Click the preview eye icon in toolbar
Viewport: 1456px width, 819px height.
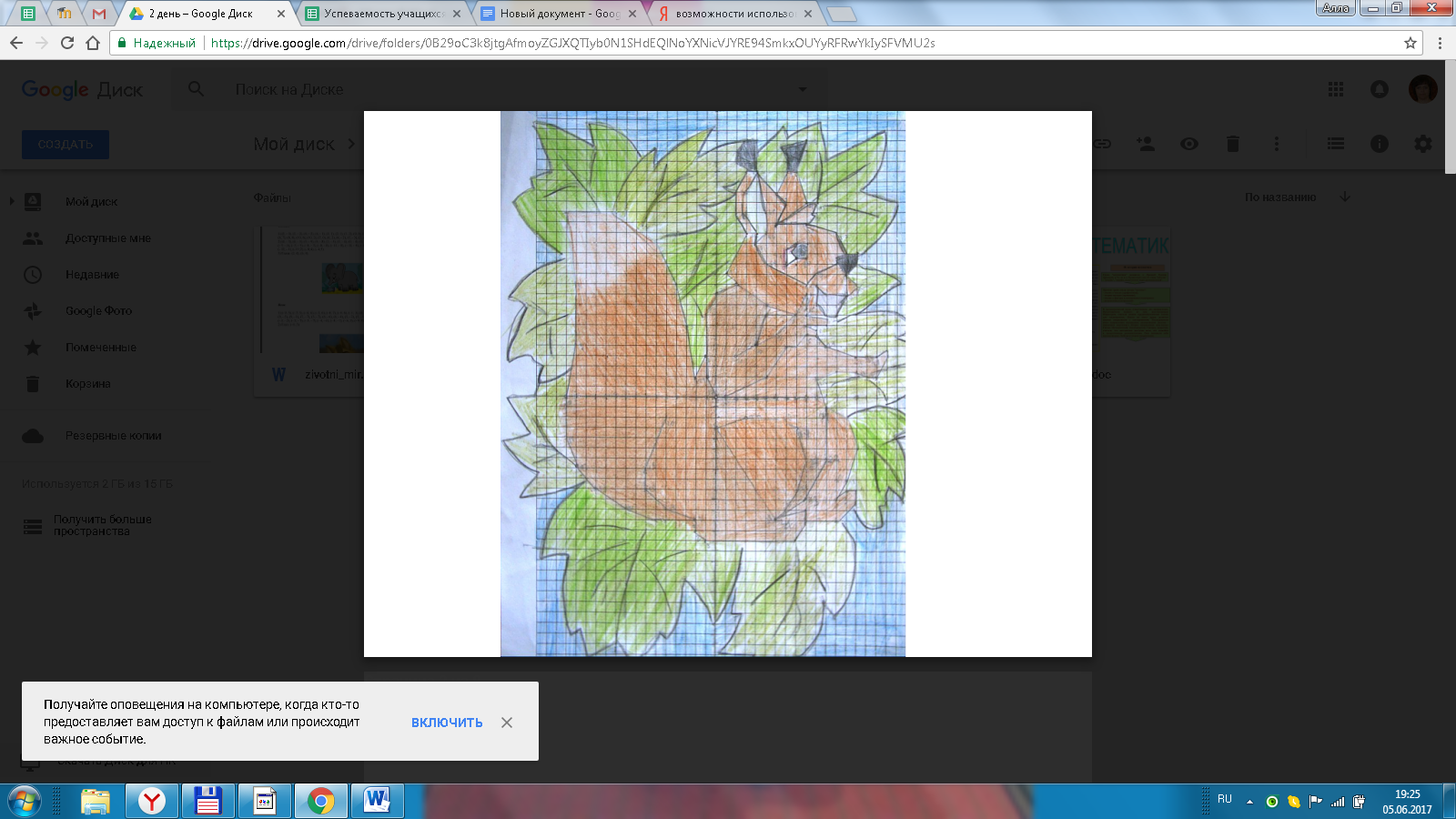tap(1189, 144)
